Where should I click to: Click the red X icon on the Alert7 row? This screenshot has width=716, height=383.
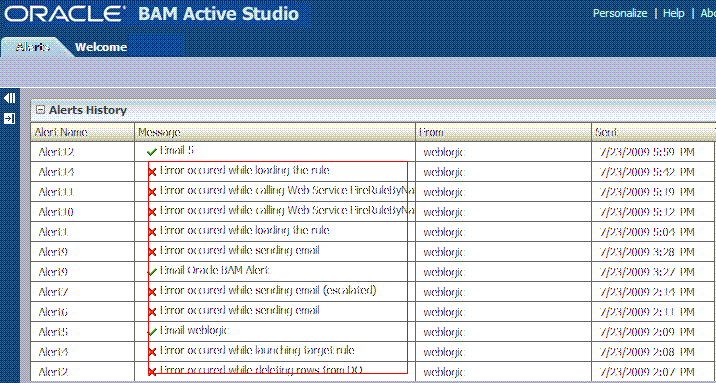[x=153, y=291]
